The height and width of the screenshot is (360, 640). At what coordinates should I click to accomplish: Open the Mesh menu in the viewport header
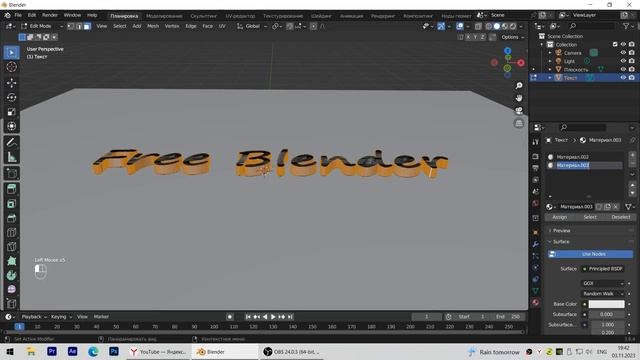click(x=153, y=26)
